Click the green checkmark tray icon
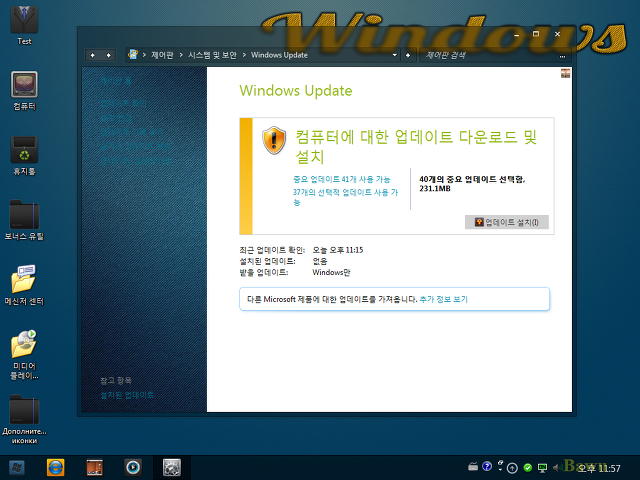 527,467
